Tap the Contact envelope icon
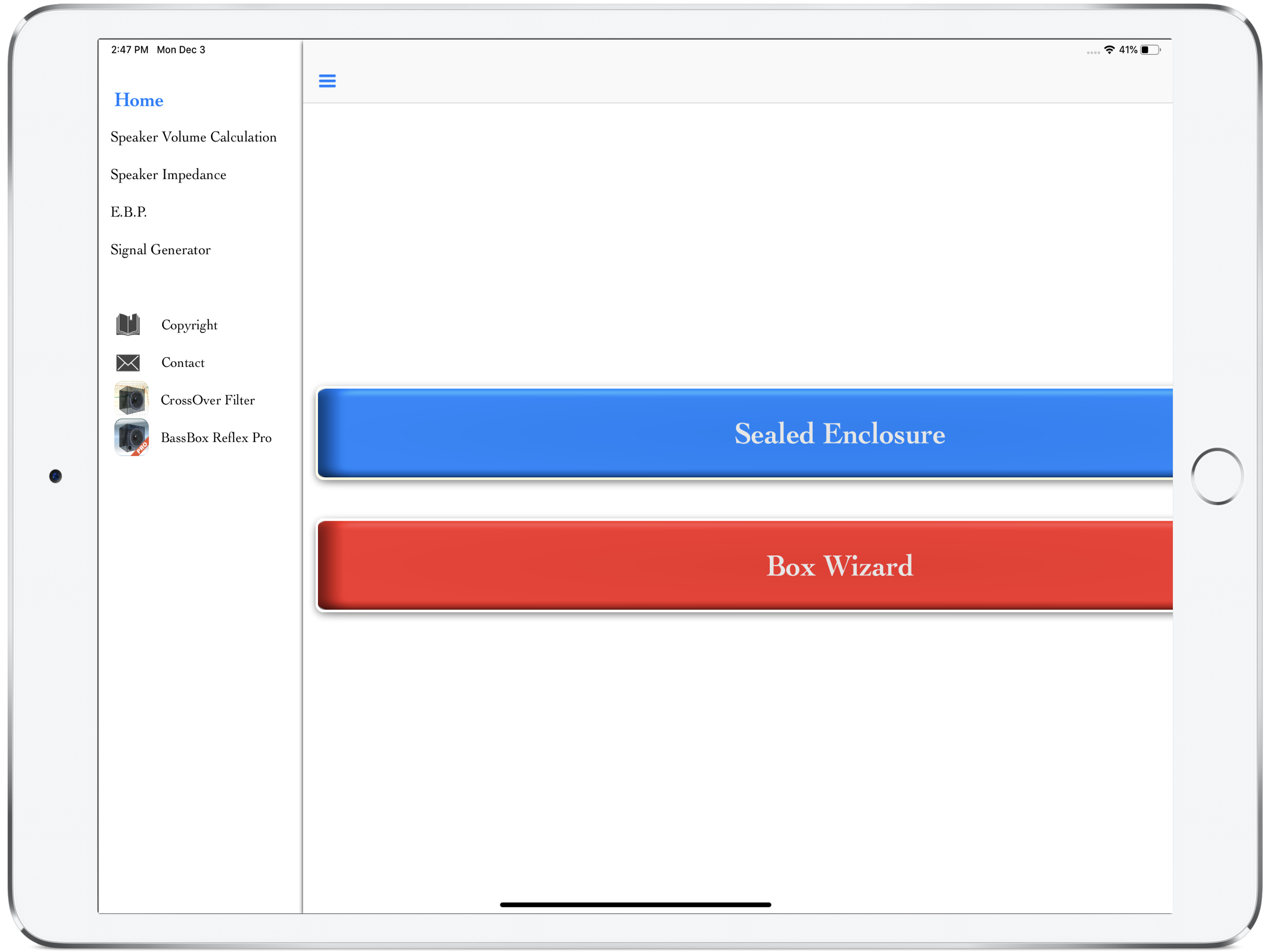 [128, 362]
